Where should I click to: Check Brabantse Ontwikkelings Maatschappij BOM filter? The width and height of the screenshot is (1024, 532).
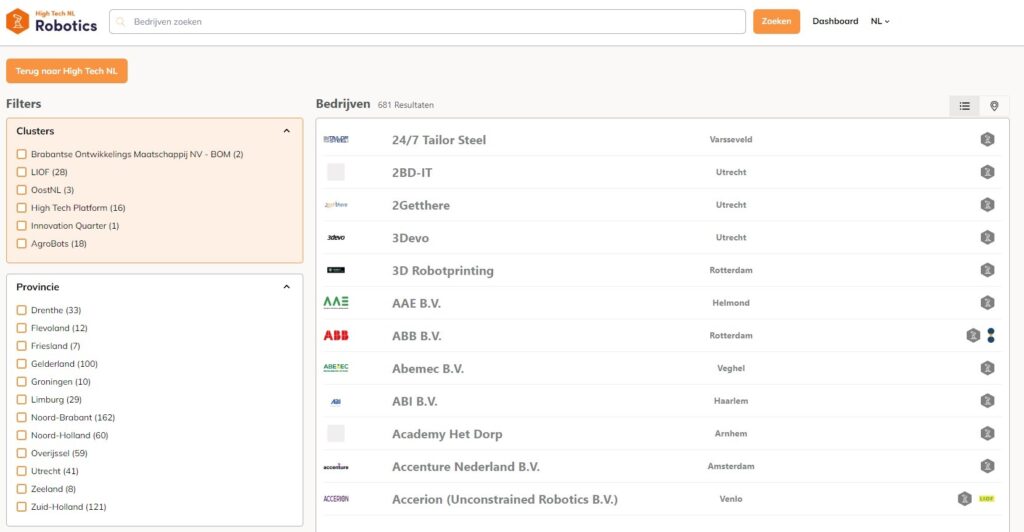(22, 154)
